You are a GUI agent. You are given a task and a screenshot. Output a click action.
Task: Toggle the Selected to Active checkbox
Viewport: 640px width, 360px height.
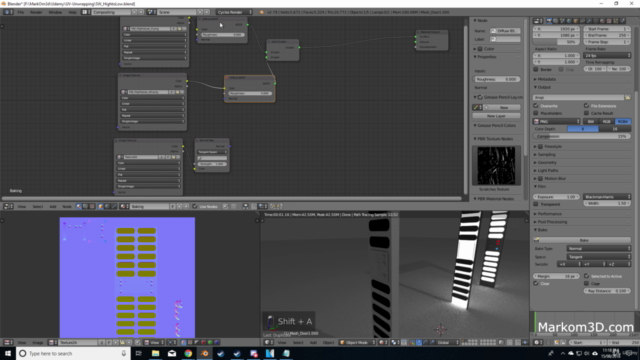coord(587,276)
